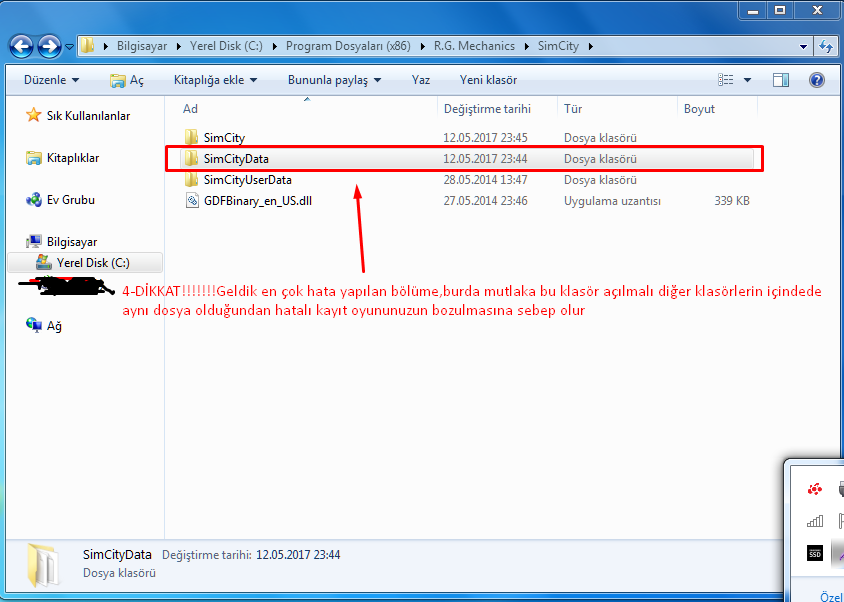This screenshot has width=844, height=602.
Task: Open Sık Kullanılanlar in the navigation pane
Action: [88, 116]
